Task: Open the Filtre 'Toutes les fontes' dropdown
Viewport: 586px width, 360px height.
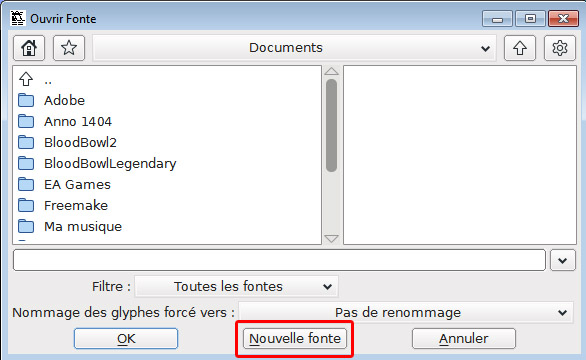Action: pyautogui.click(x=237, y=286)
